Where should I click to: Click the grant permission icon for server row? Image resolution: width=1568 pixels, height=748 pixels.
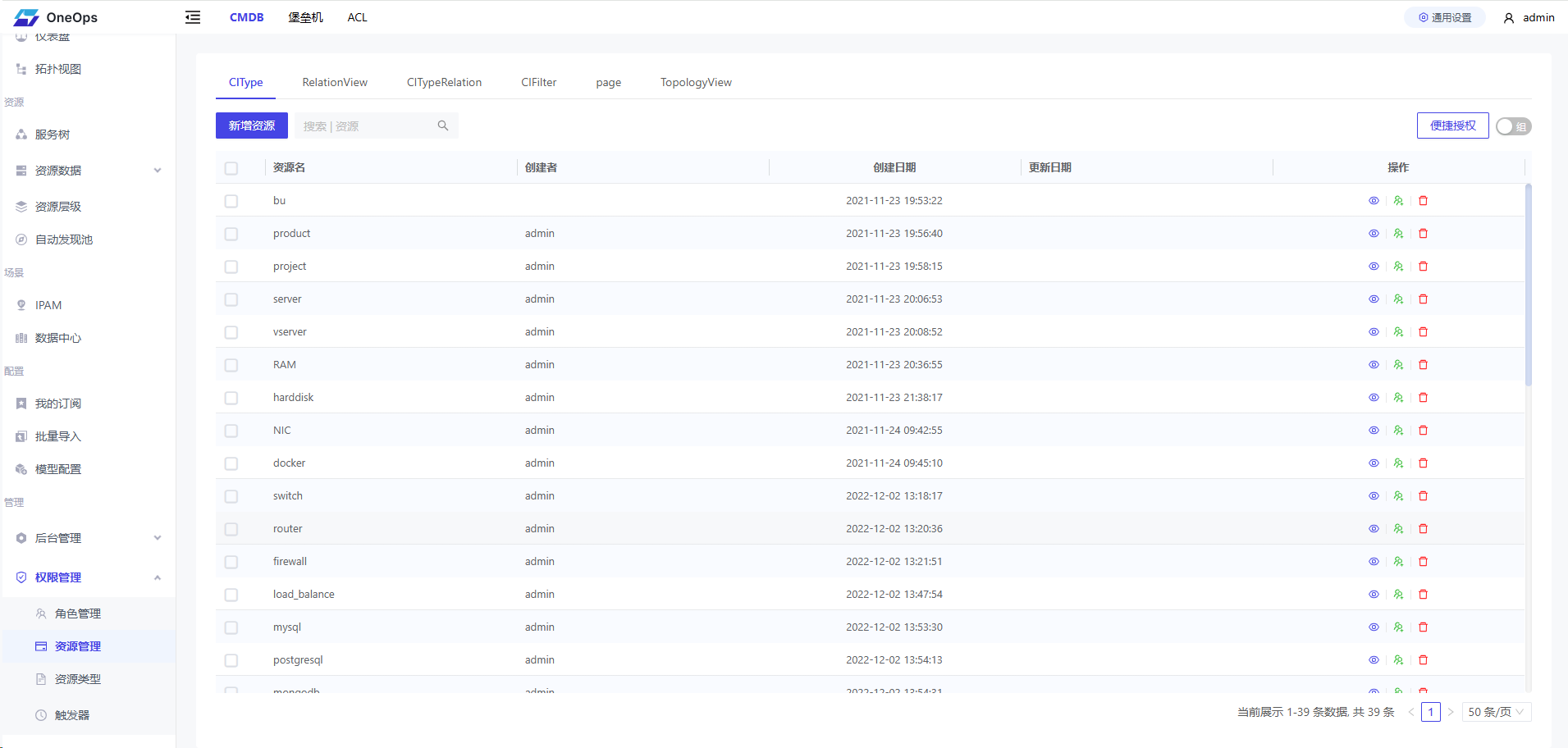1398,299
